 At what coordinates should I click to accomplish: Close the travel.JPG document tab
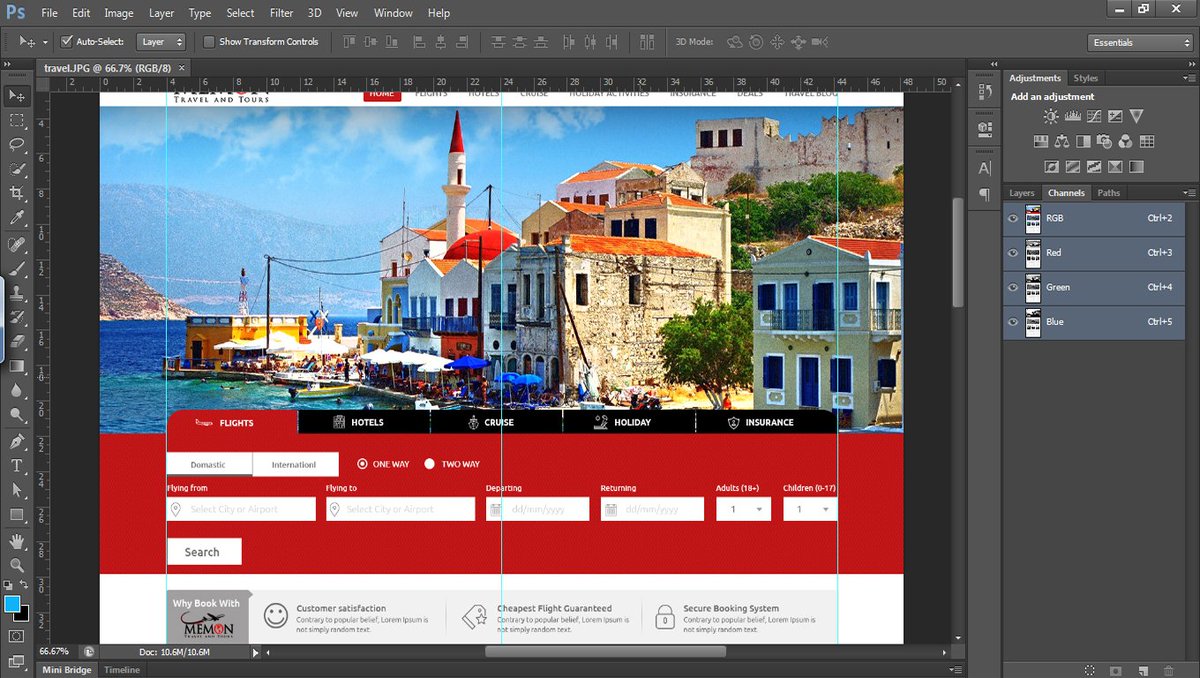click(182, 69)
